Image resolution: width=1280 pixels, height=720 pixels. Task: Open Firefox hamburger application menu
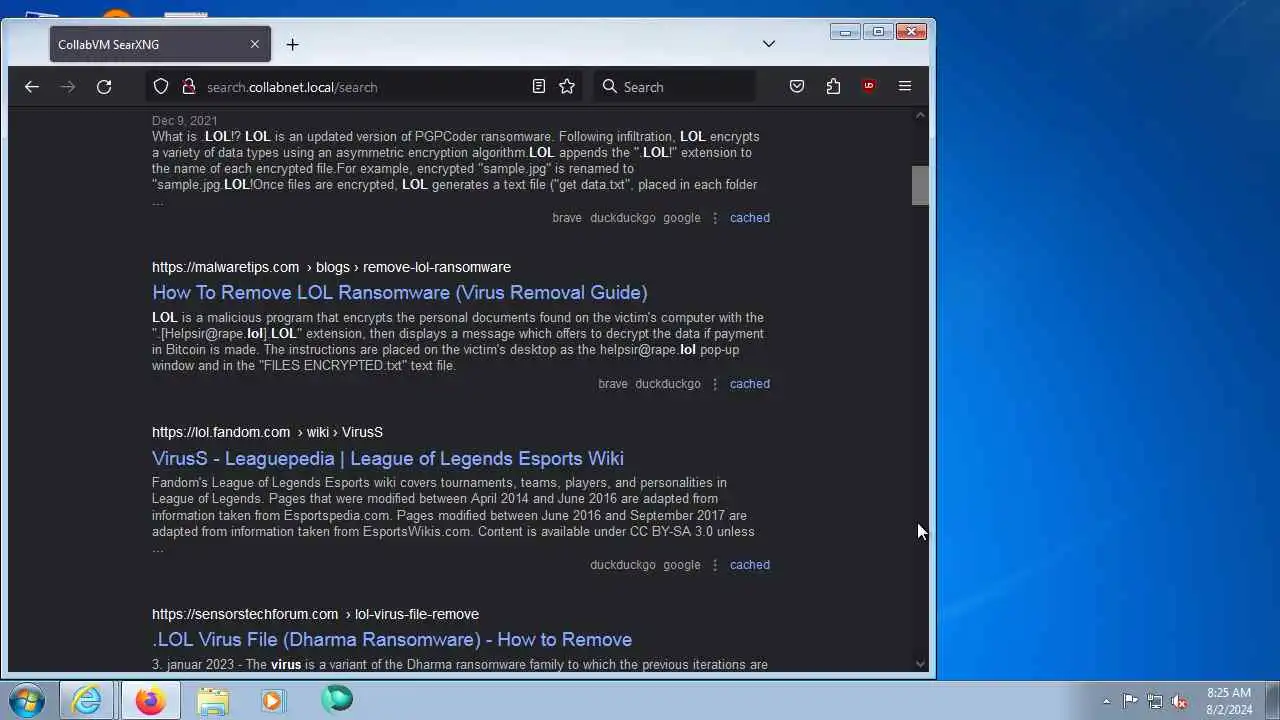905,87
